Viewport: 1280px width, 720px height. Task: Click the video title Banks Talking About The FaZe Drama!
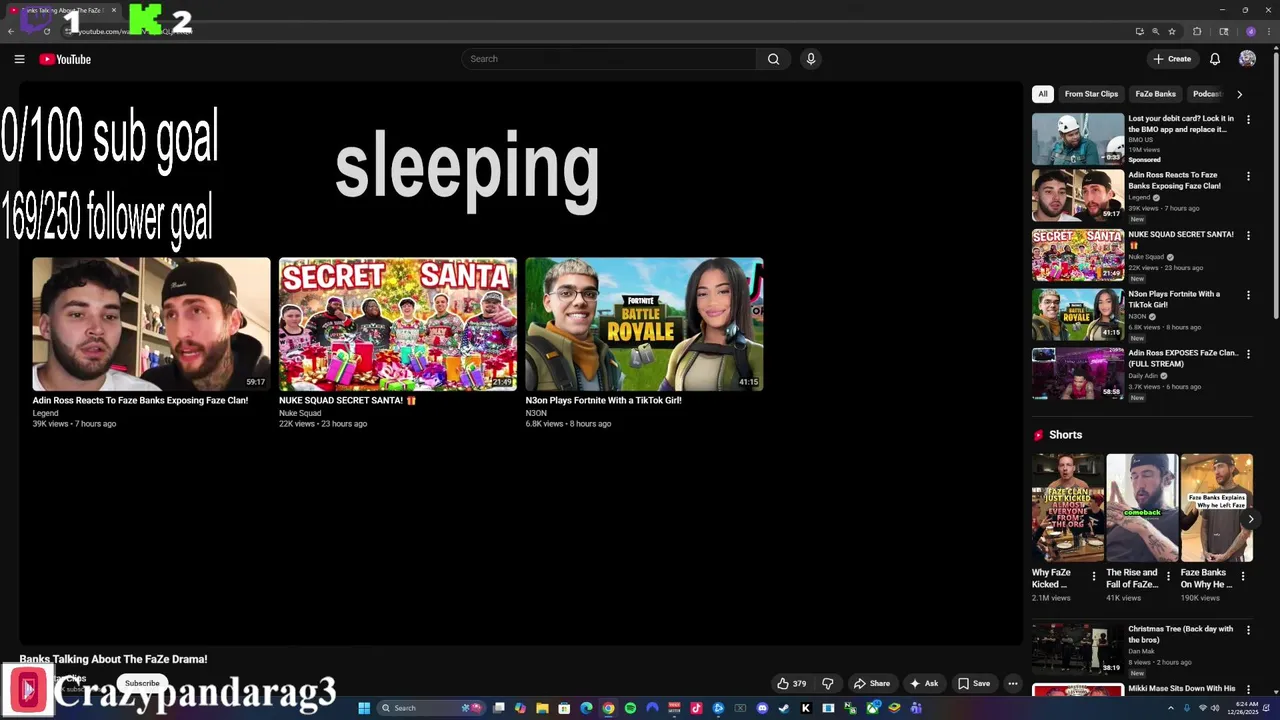[x=113, y=659]
